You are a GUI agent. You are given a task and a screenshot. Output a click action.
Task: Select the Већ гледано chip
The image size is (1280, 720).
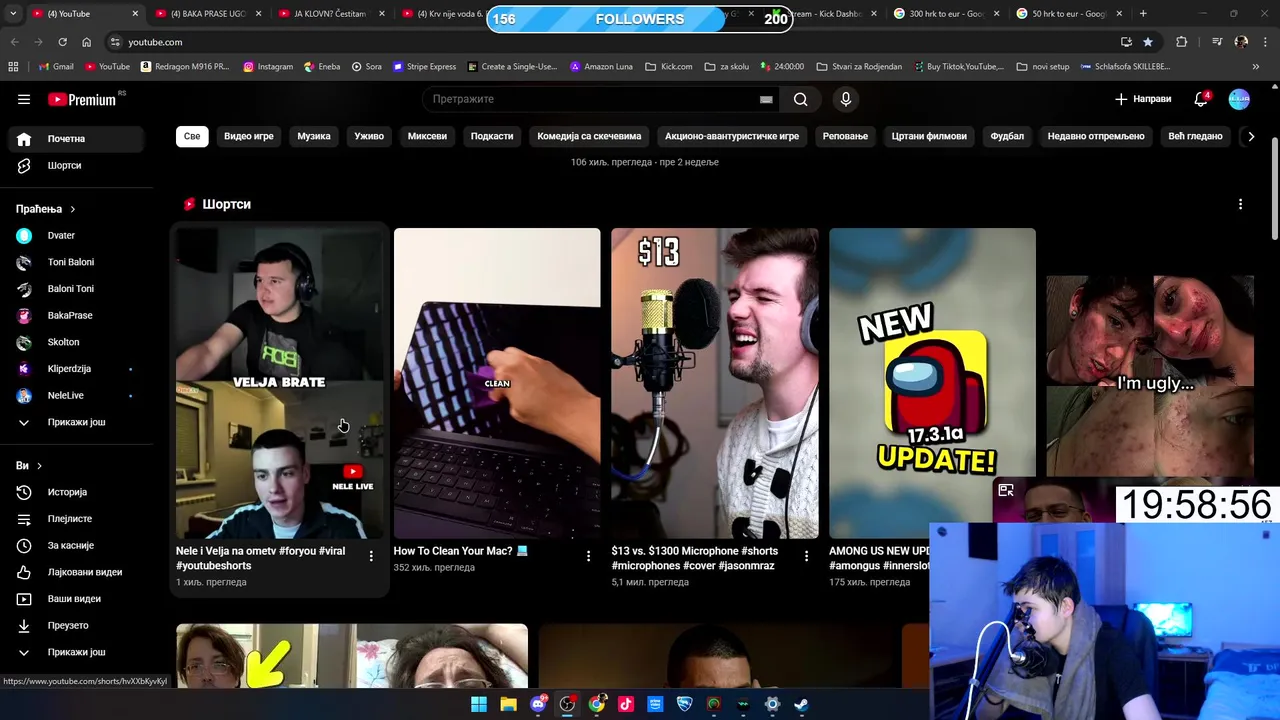[1195, 136]
